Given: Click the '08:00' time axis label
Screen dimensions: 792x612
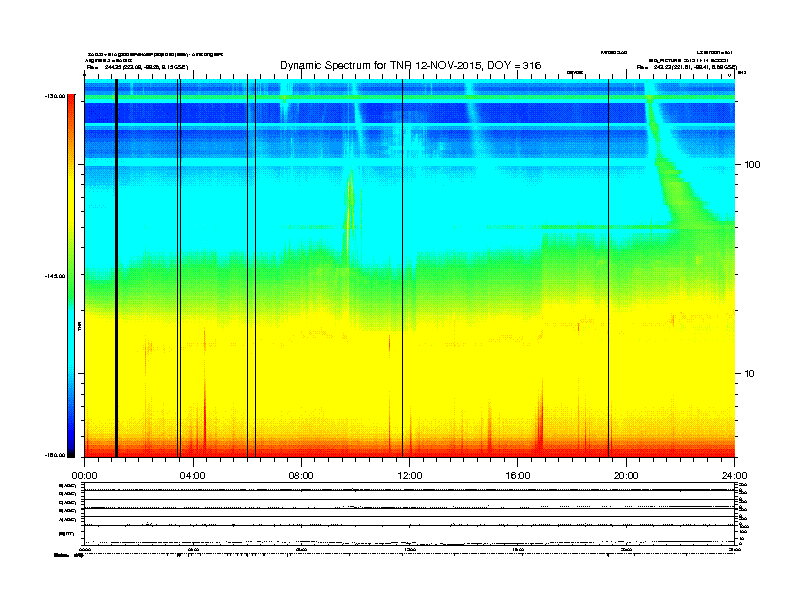Looking at the screenshot, I should pos(301,476).
